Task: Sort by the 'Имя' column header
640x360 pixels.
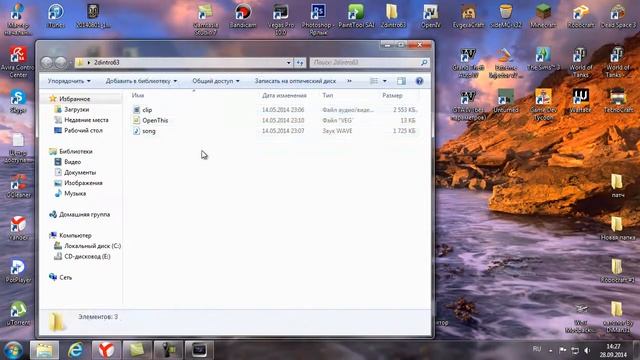Action: (x=138, y=95)
